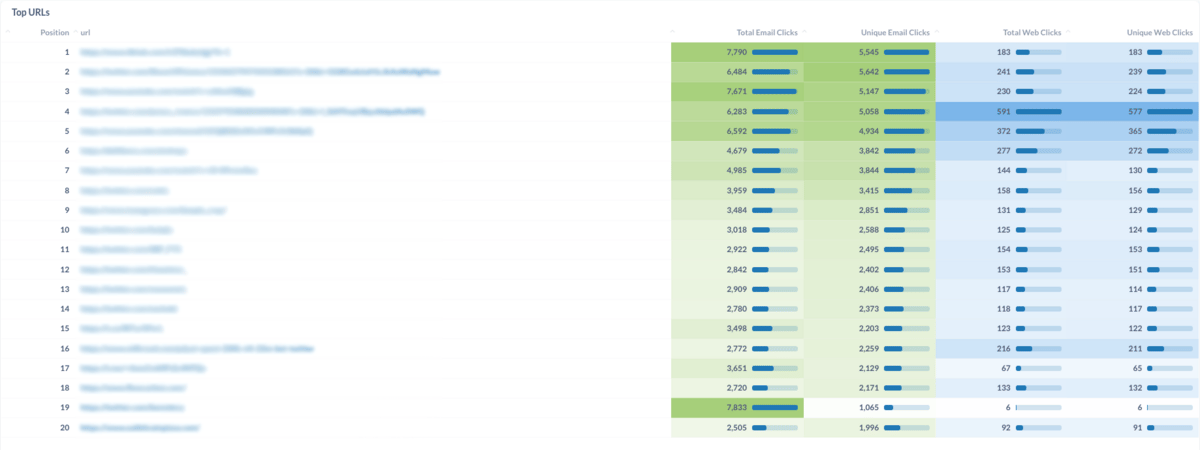Open the blurred URL link in position 9 row

coord(152,210)
